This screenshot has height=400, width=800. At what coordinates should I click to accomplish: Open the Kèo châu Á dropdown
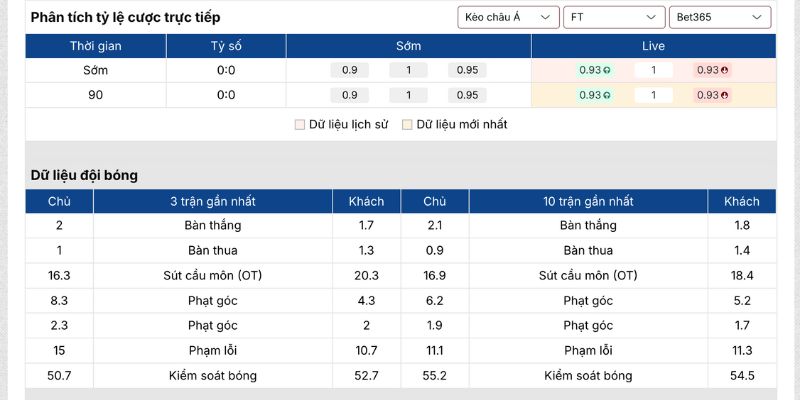508,17
